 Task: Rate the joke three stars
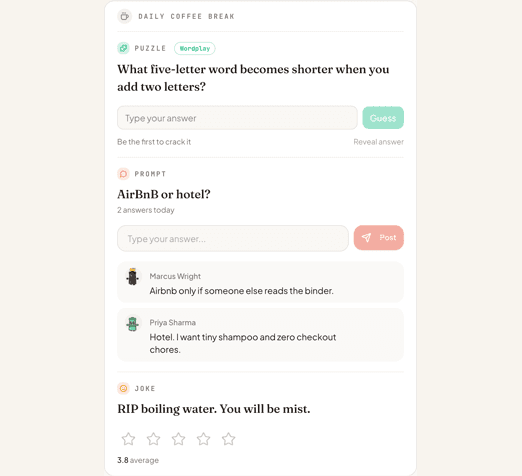coord(178,439)
